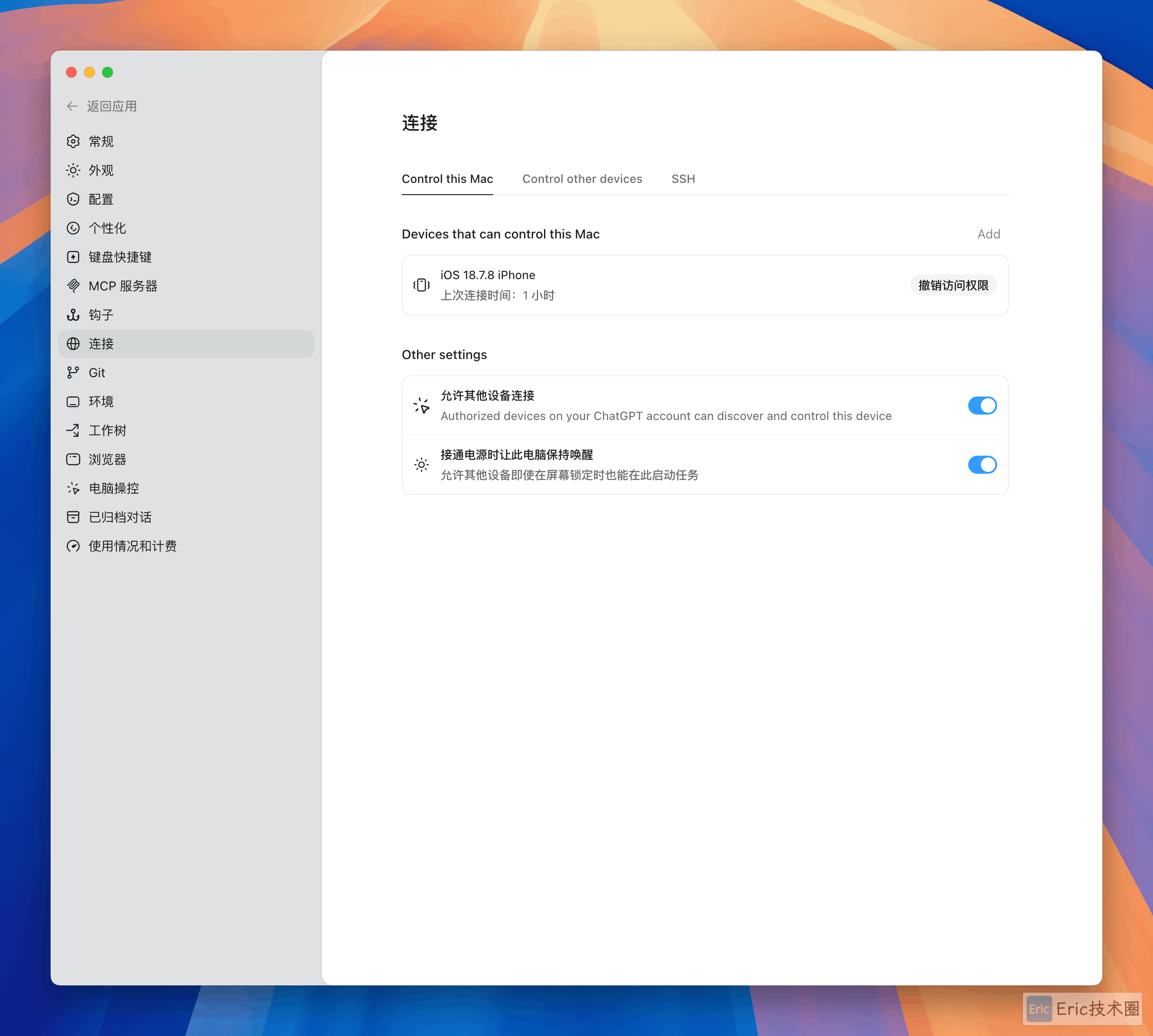The width and height of the screenshot is (1153, 1036).
Task: Open MCP 服务器 settings
Action: [186, 286]
